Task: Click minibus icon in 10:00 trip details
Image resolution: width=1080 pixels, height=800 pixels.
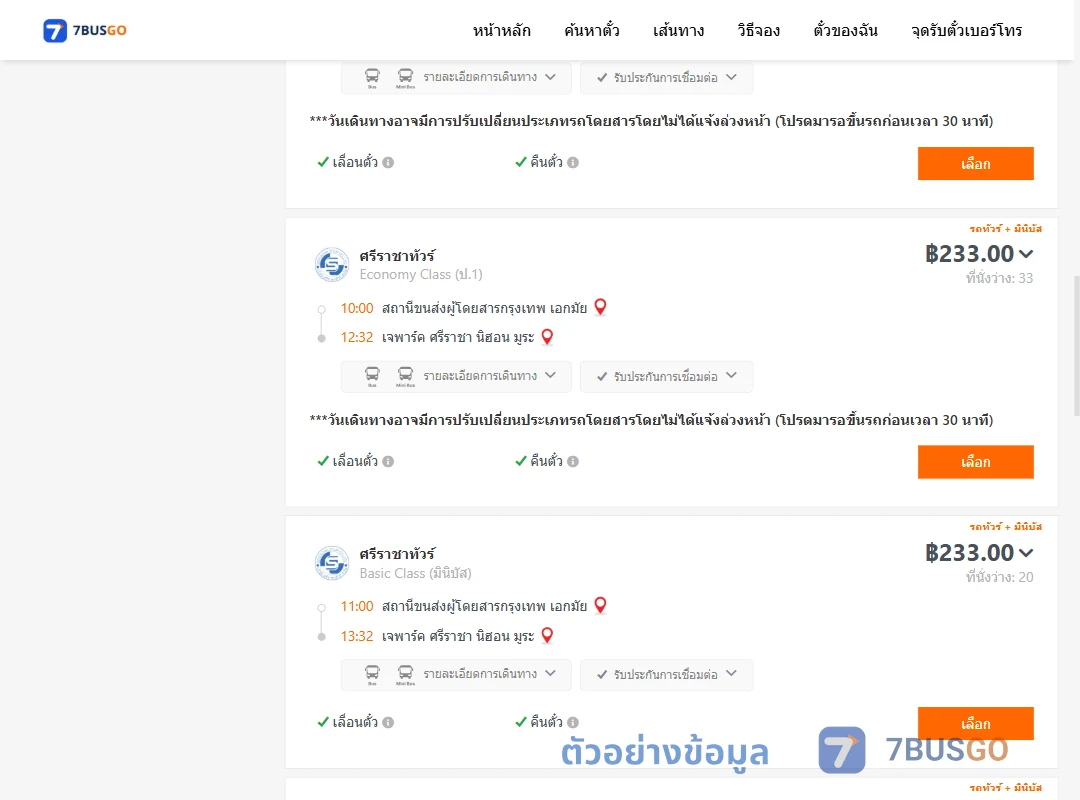Action: click(x=405, y=376)
